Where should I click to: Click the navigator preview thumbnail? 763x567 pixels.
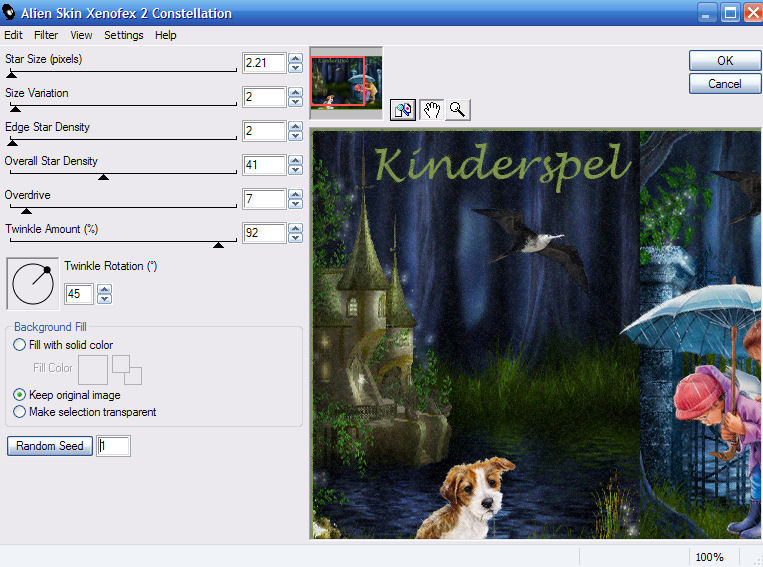(346, 81)
